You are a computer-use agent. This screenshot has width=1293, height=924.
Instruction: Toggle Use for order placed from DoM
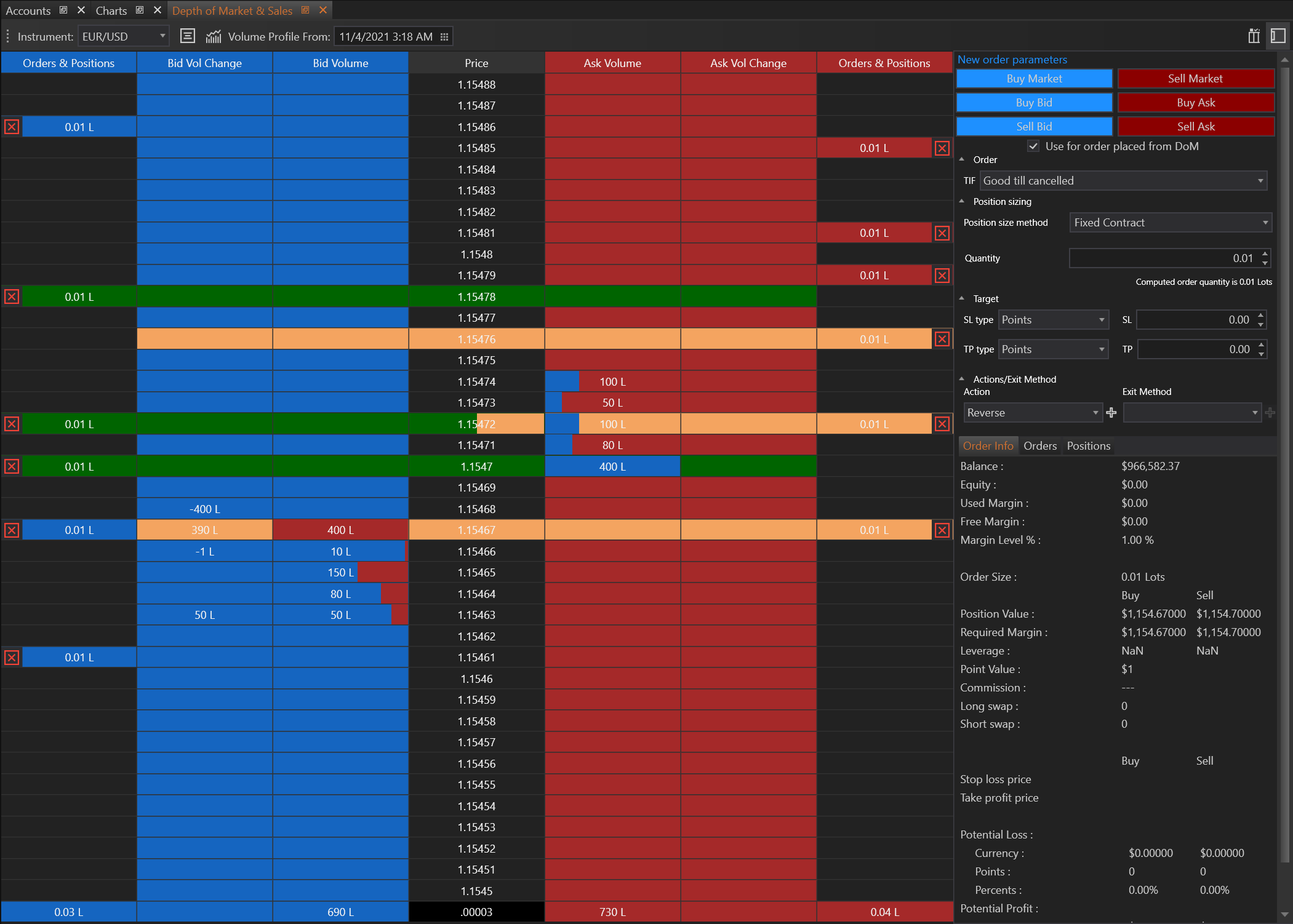tap(1033, 146)
